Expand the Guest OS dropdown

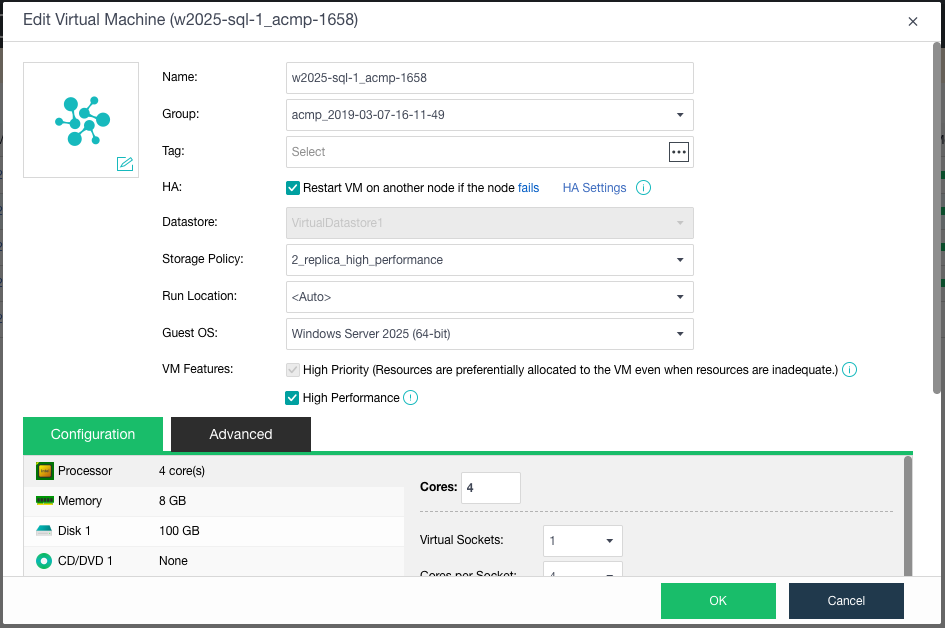pos(680,334)
